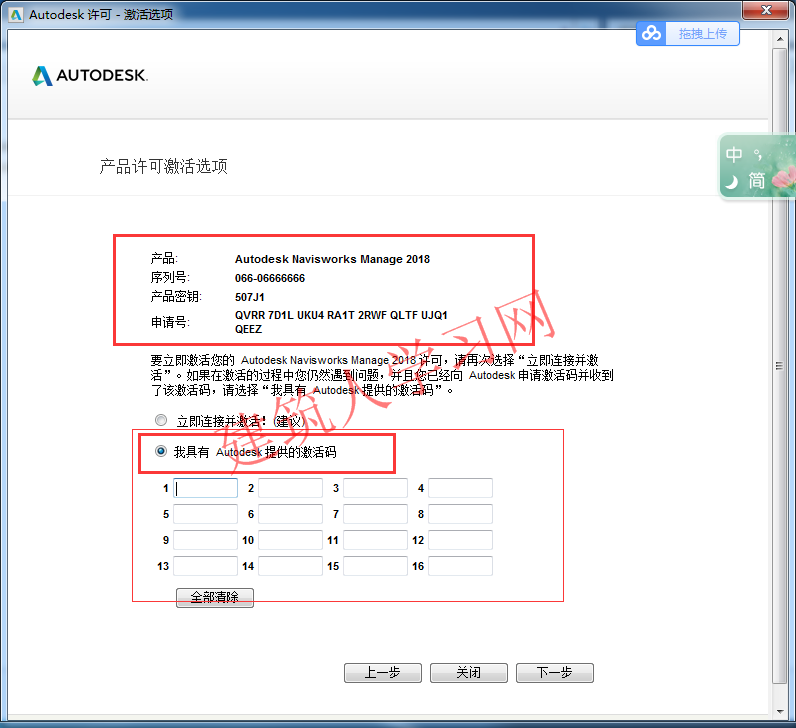796x728 pixels.
Task: Click the 产品密钥 label
Action: coord(176,296)
